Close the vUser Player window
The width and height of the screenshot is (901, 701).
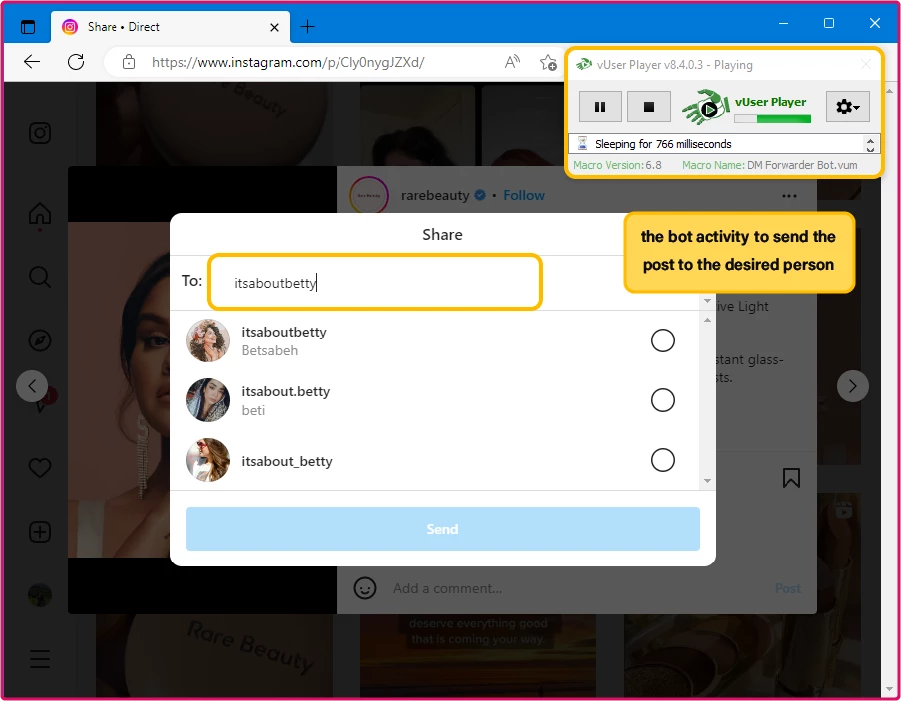(865, 64)
